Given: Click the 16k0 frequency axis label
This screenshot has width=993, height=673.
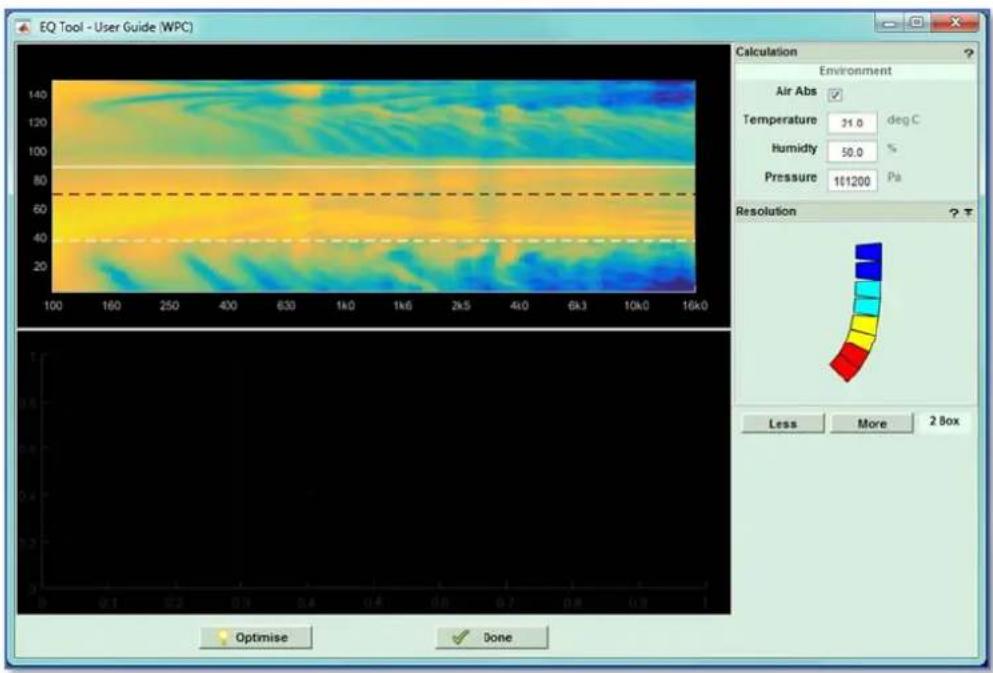Looking at the screenshot, I should tap(695, 306).
